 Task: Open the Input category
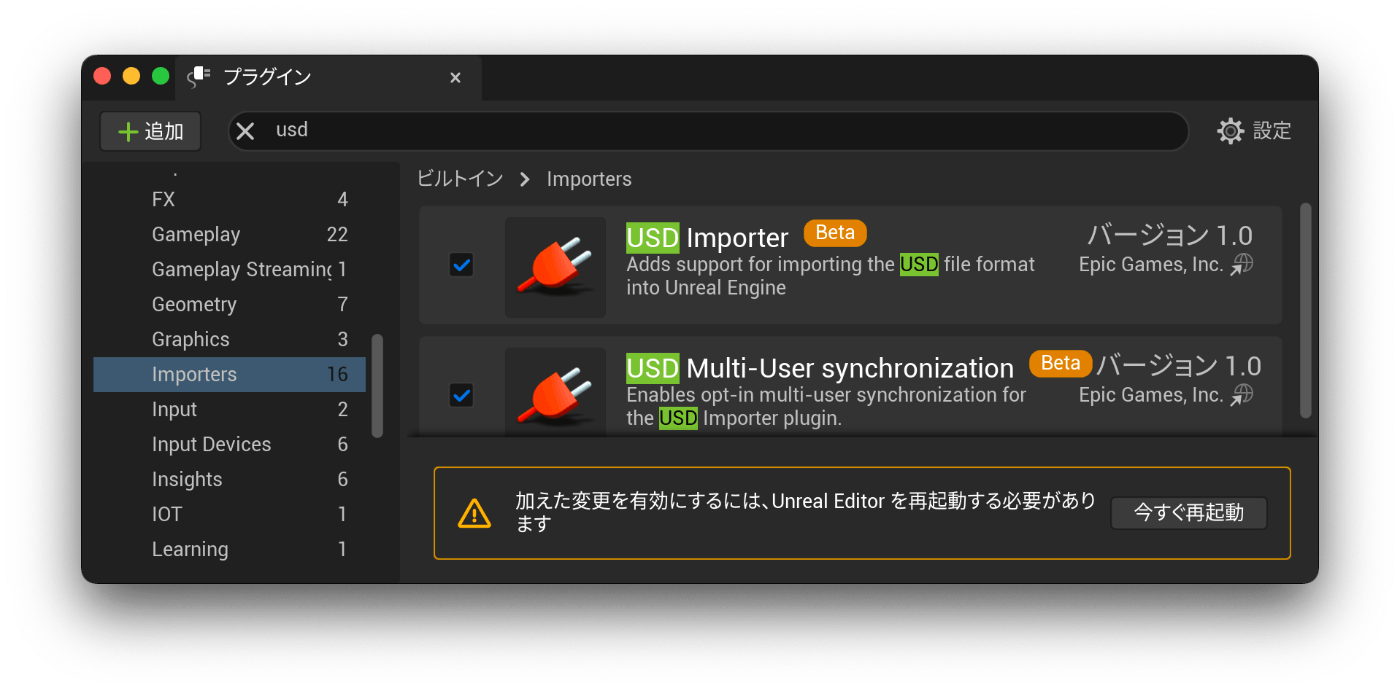(230, 409)
